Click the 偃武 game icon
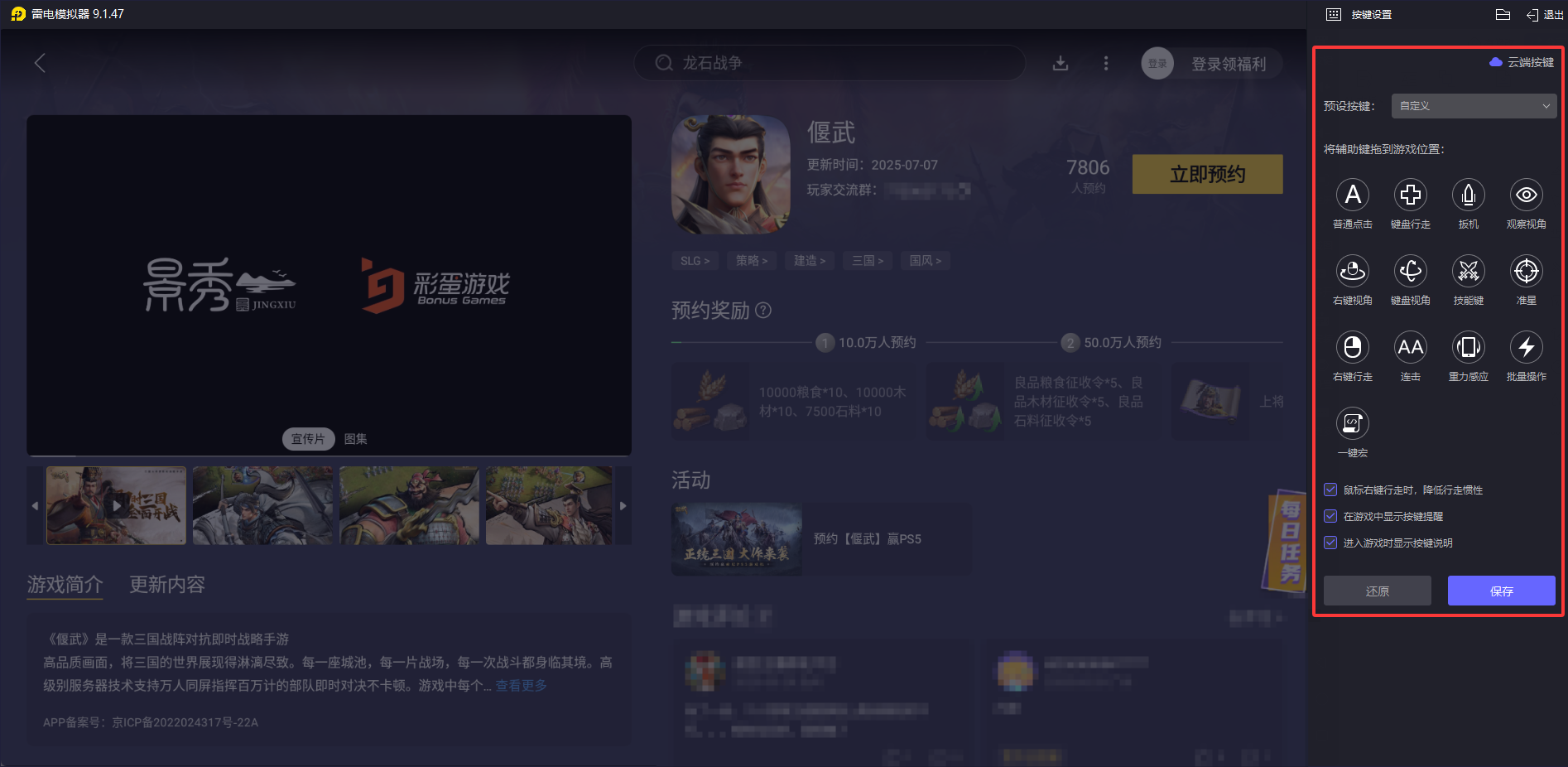 (730, 174)
